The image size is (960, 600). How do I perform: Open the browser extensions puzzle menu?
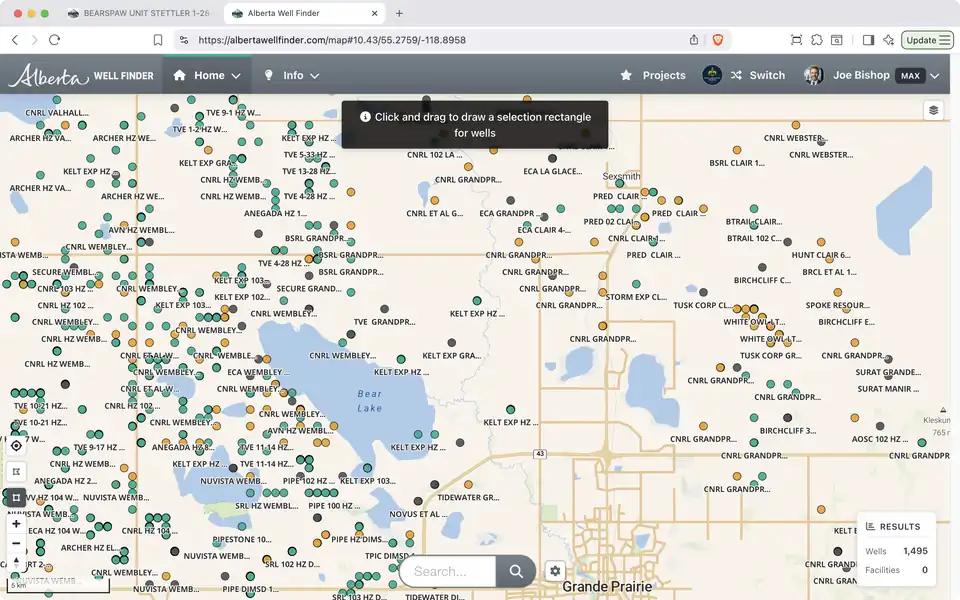(817, 40)
